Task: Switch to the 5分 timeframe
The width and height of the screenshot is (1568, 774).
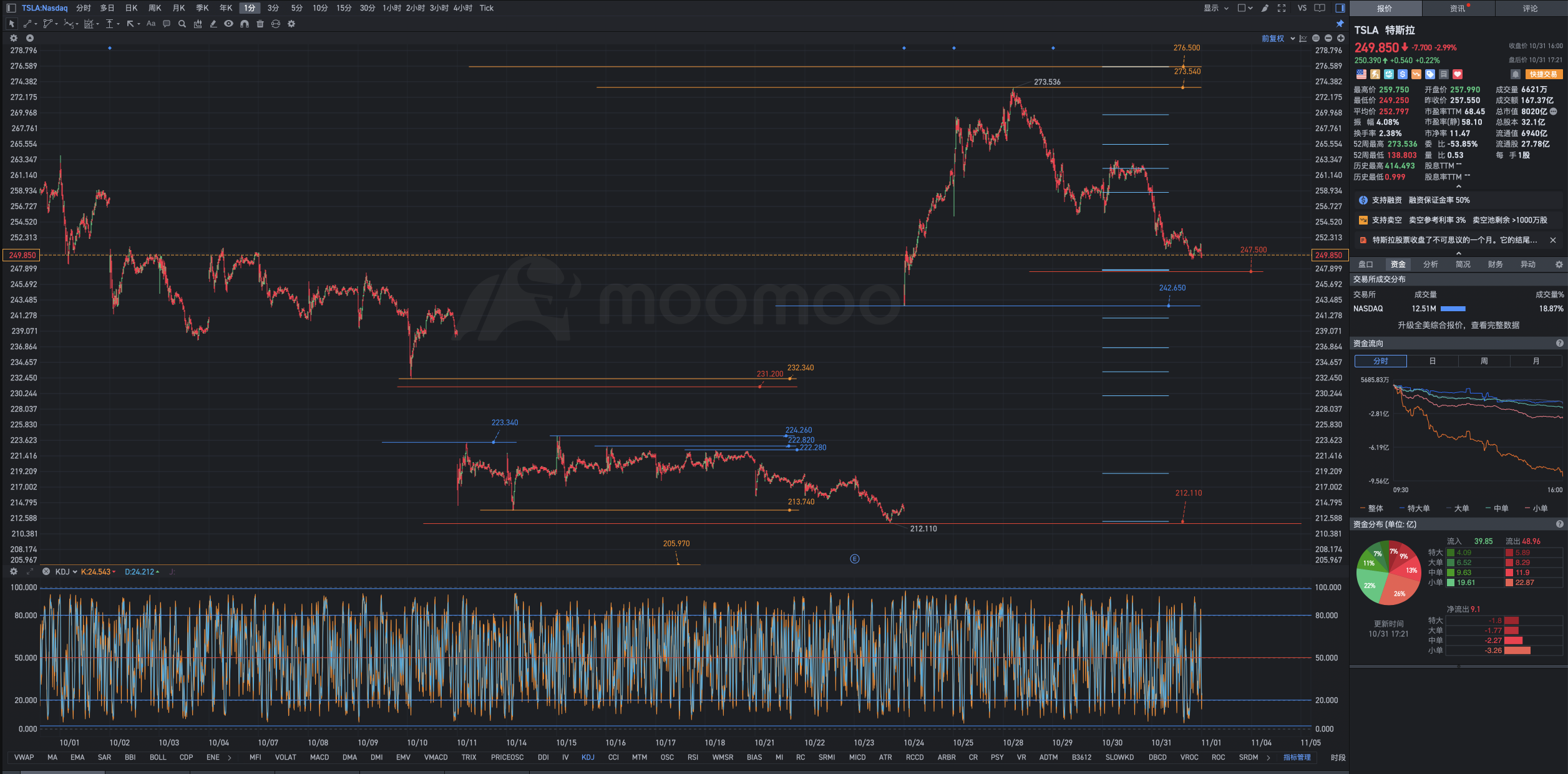Action: pyautogui.click(x=297, y=8)
